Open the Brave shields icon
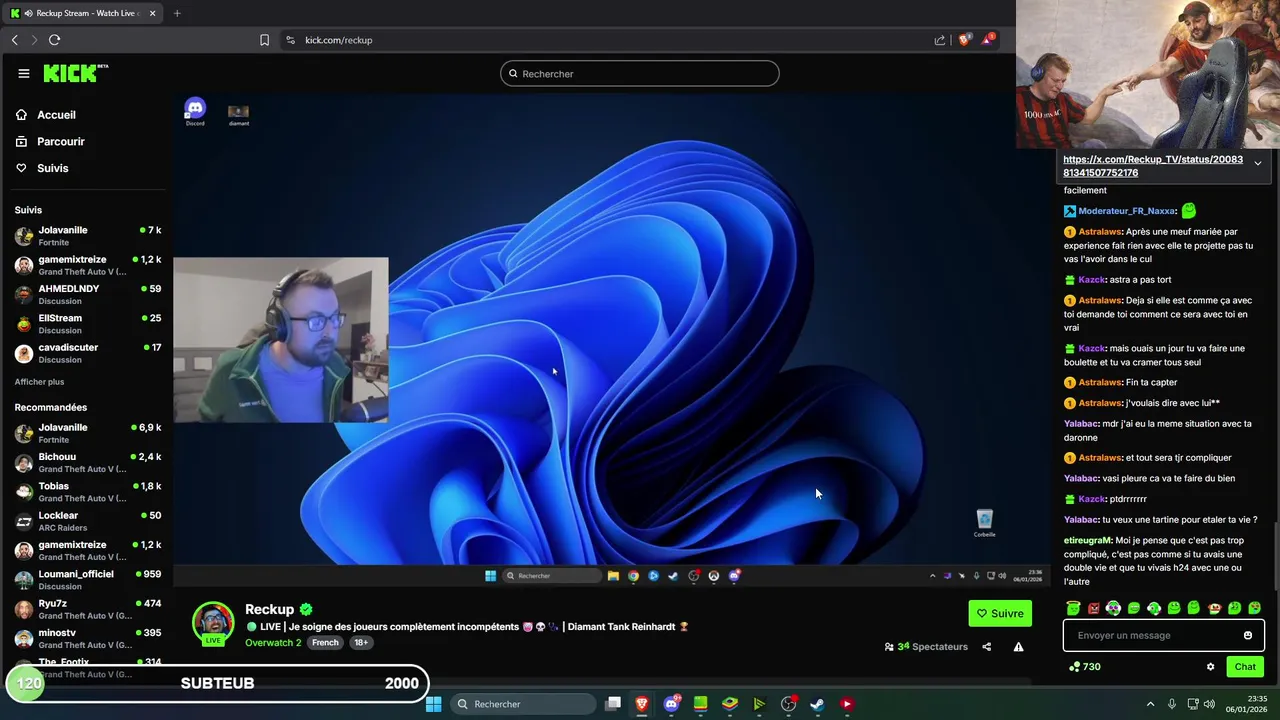Screen dimensions: 1280x720 click(964, 40)
